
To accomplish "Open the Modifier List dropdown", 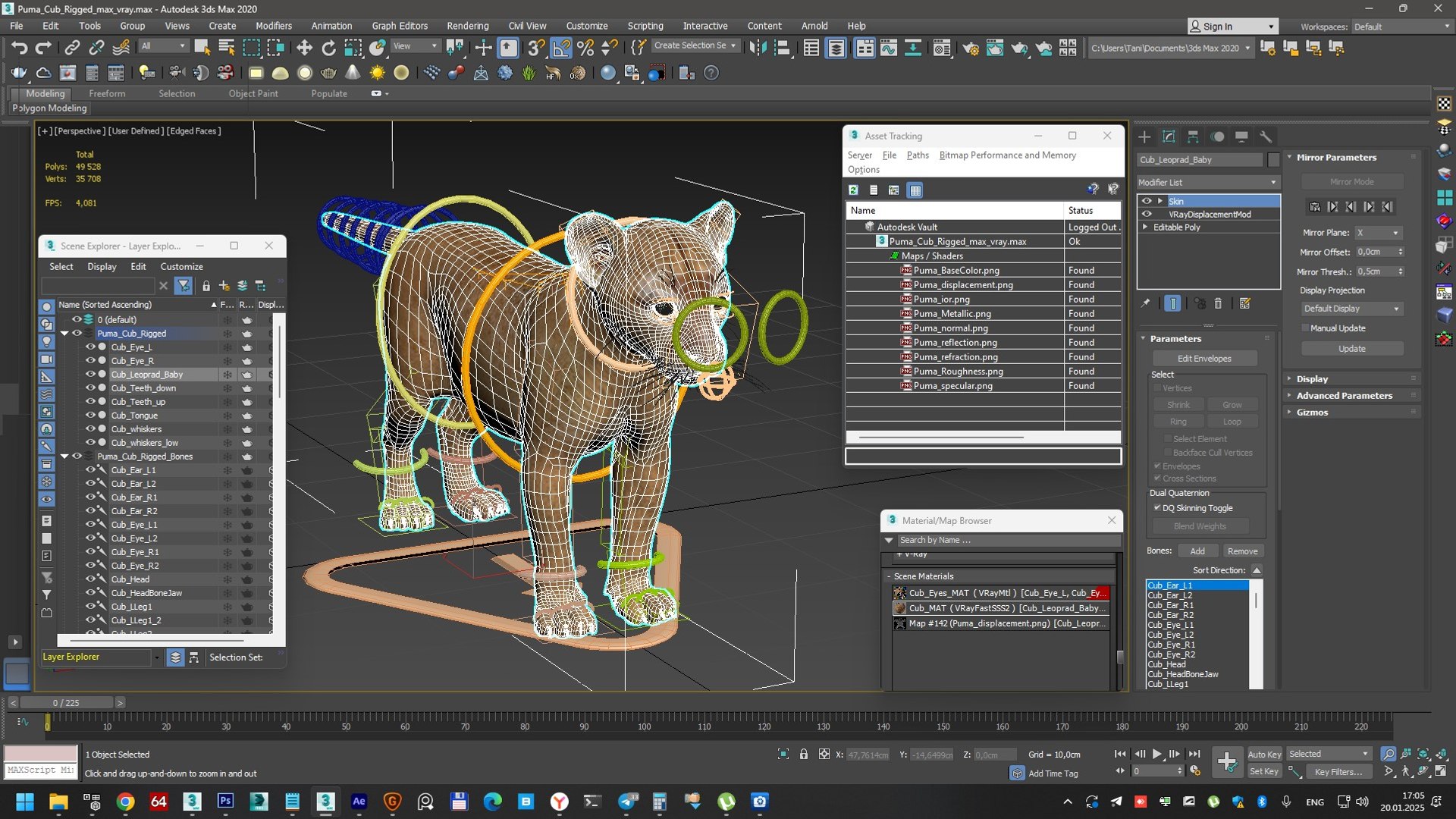I will [1208, 182].
